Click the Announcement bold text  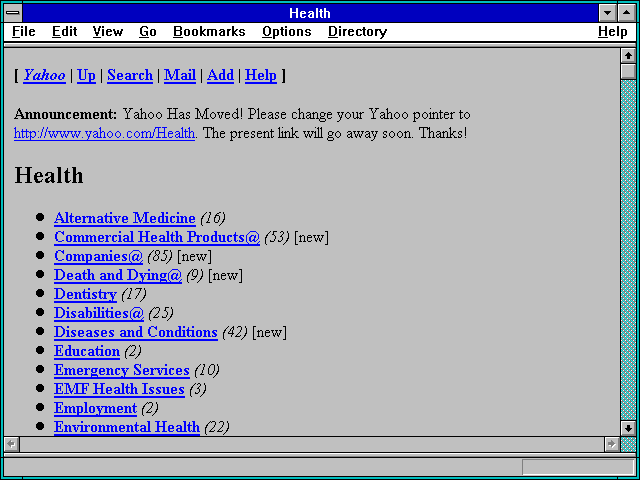[x=65, y=114]
